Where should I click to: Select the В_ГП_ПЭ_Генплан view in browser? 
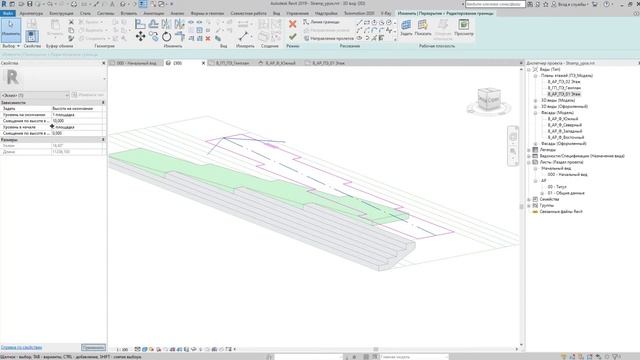tap(564, 88)
